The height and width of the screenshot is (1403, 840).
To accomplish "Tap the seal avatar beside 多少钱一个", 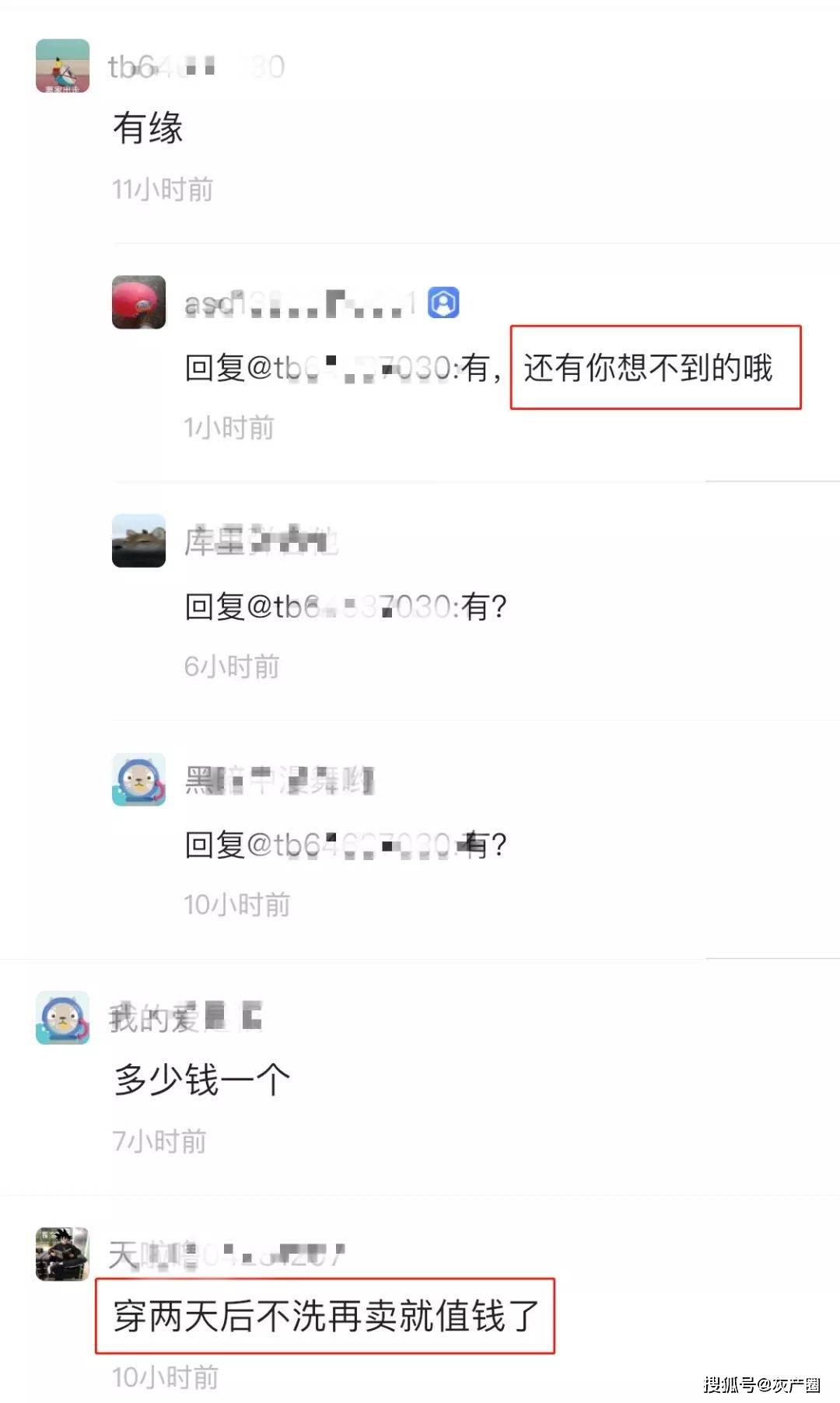I will tap(63, 1017).
